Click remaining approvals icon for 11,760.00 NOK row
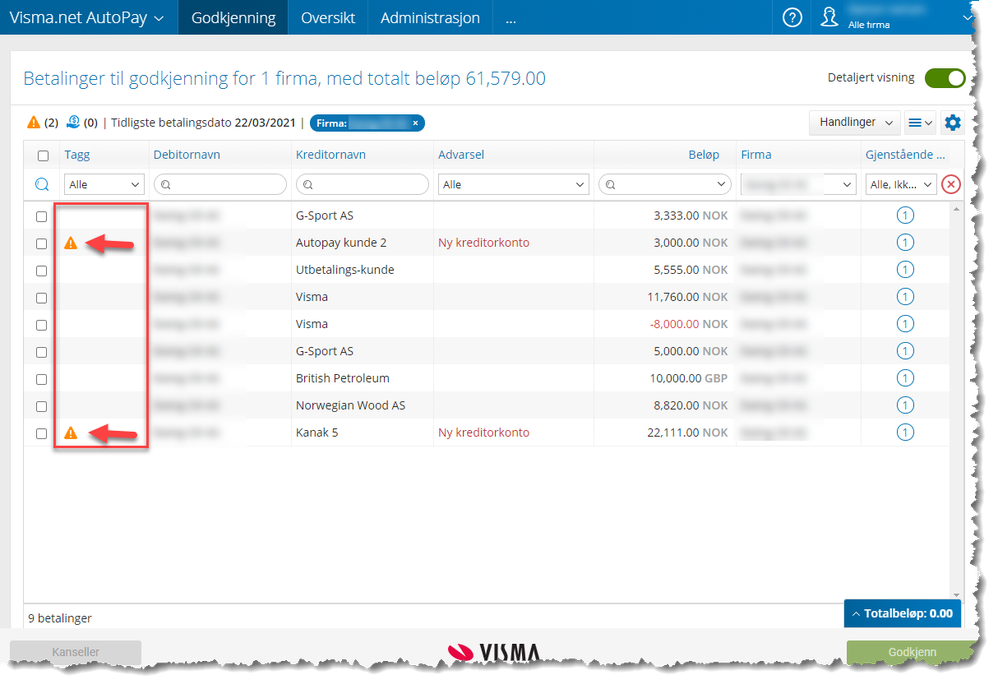 tap(905, 297)
